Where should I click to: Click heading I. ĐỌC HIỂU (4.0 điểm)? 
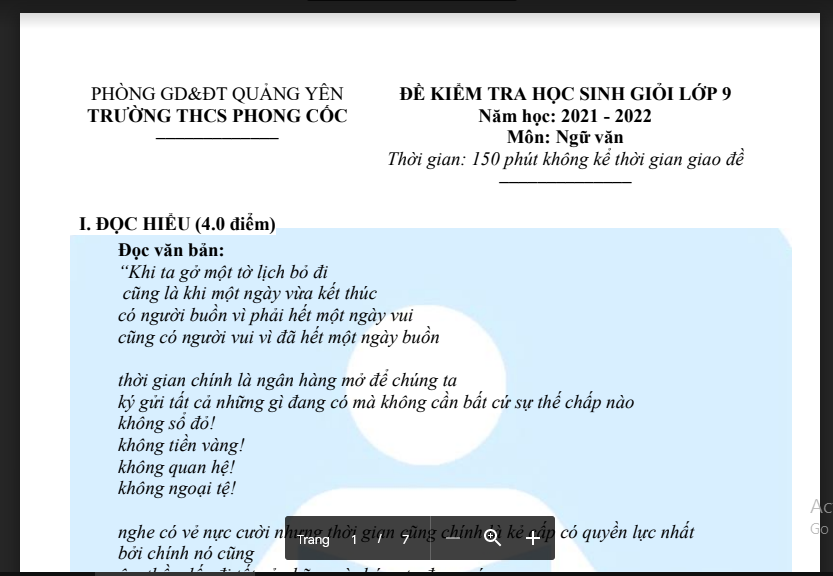(177, 224)
